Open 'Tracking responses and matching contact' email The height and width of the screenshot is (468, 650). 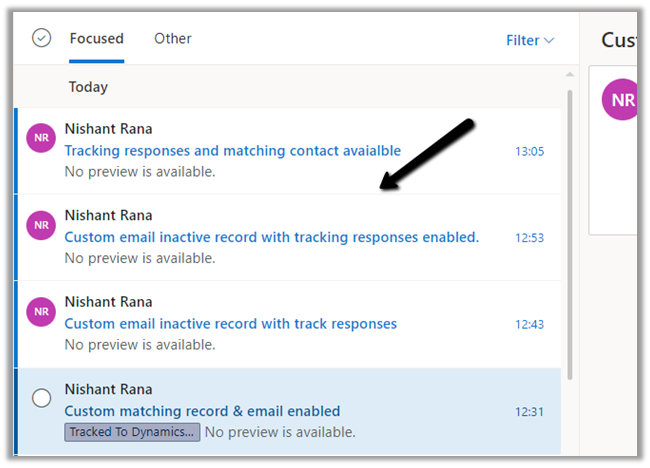[232, 151]
